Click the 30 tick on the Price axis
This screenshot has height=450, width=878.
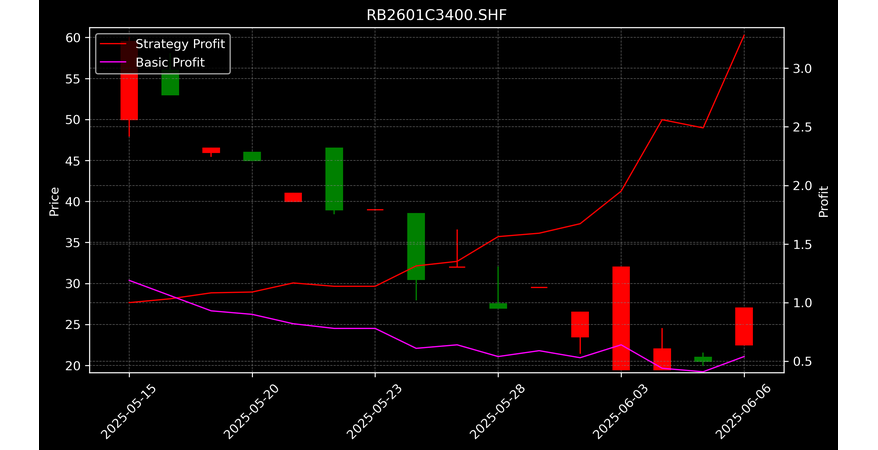point(75,284)
